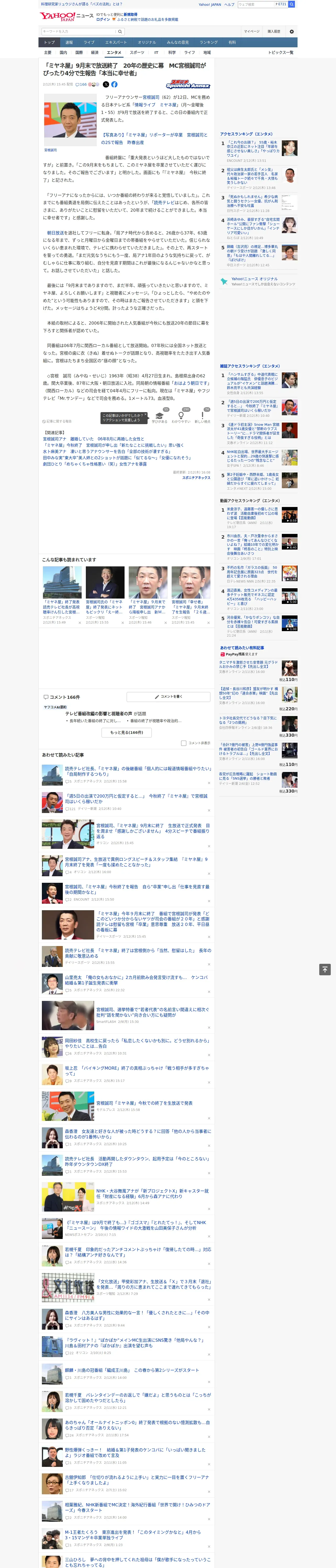This screenshot has height=1568, width=336.
Task: Click the article comment count bubble 166
Action: (81, 85)
